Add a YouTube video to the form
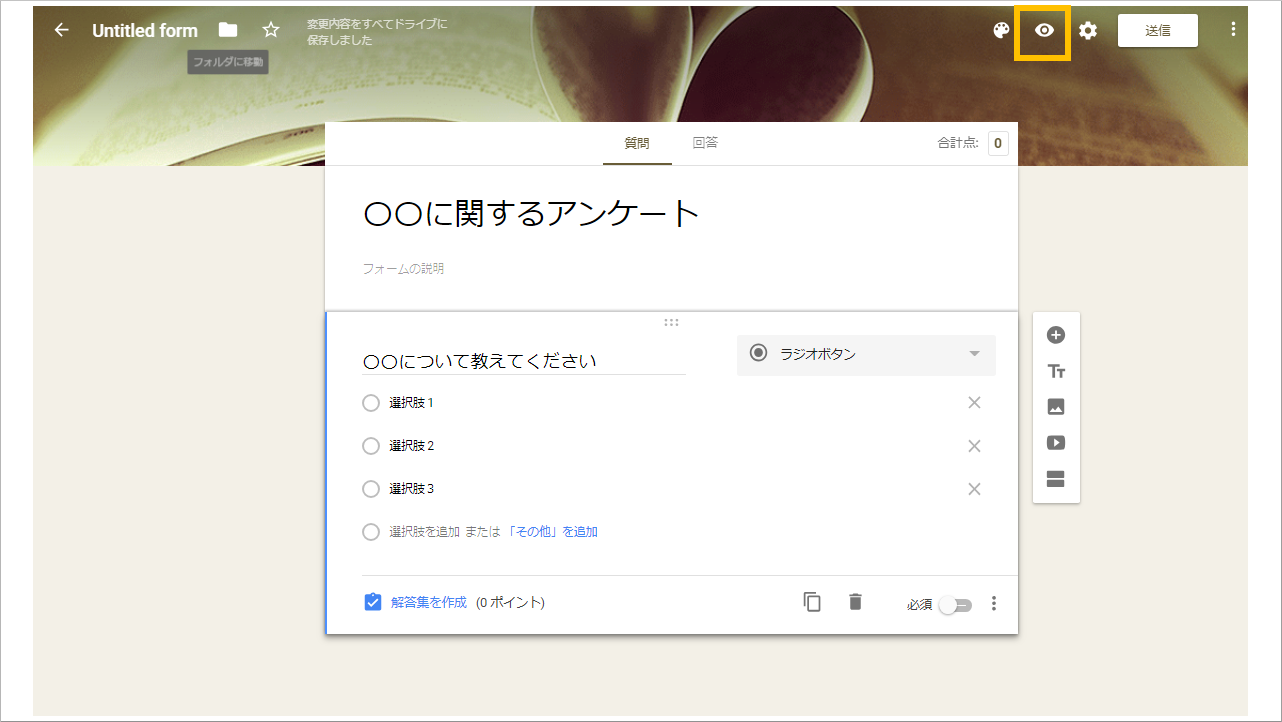Image resolution: width=1282 pixels, height=722 pixels. (x=1056, y=443)
